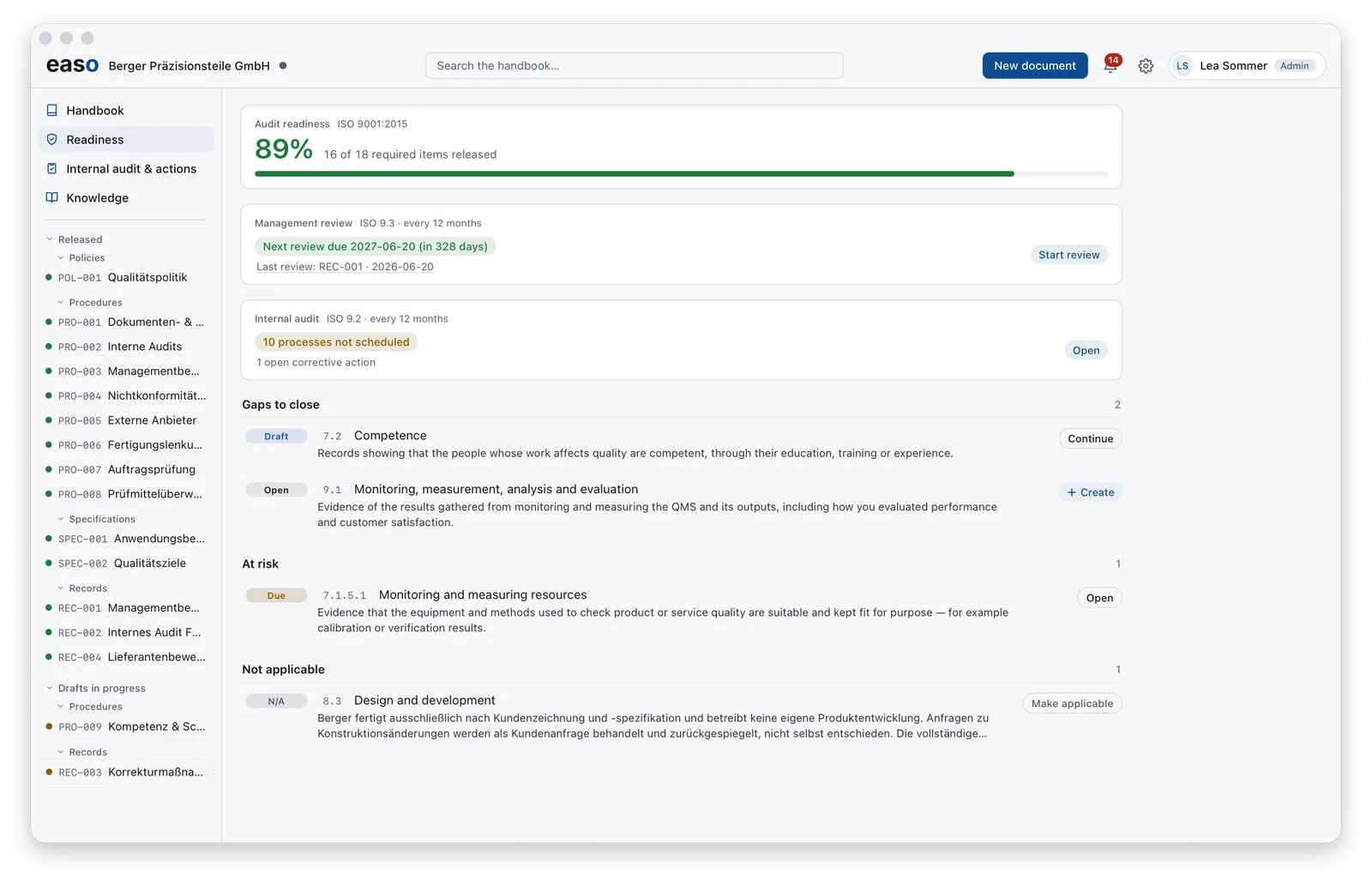The width and height of the screenshot is (1372, 881).
Task: Collapse Procedures under Drafts in progress
Action: (90, 707)
